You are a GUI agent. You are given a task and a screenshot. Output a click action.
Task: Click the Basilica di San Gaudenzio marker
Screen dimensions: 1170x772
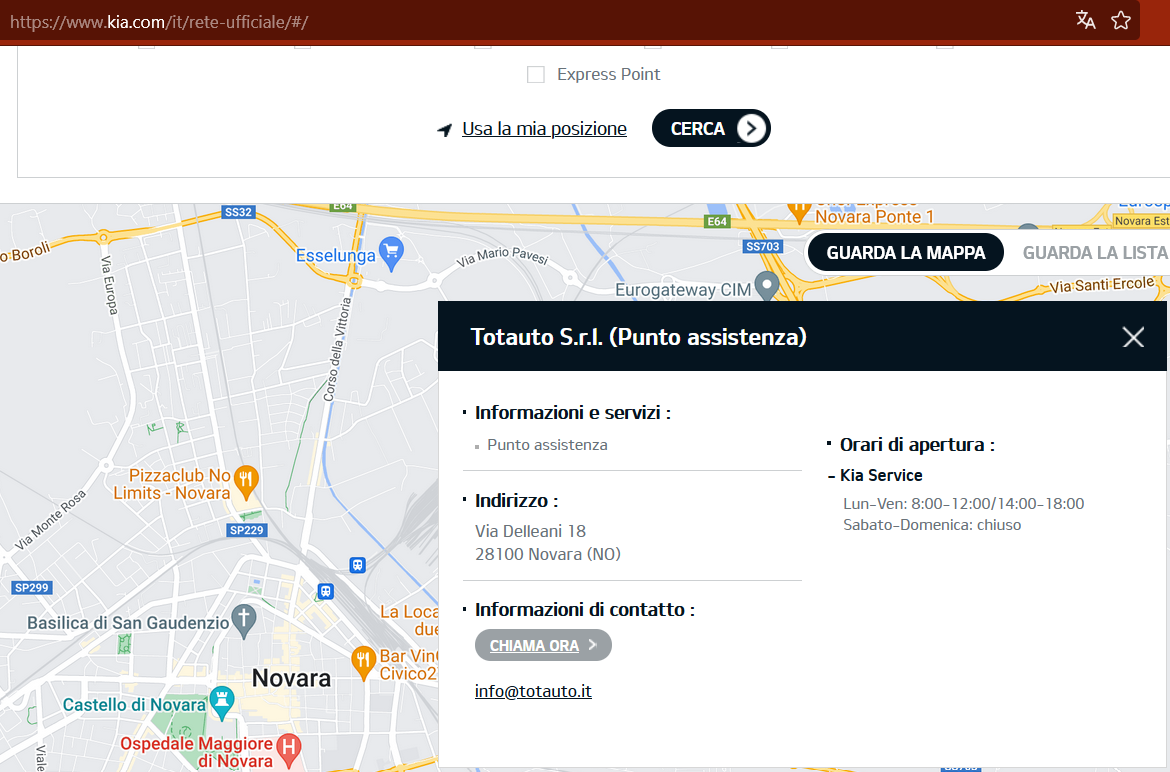click(x=244, y=621)
